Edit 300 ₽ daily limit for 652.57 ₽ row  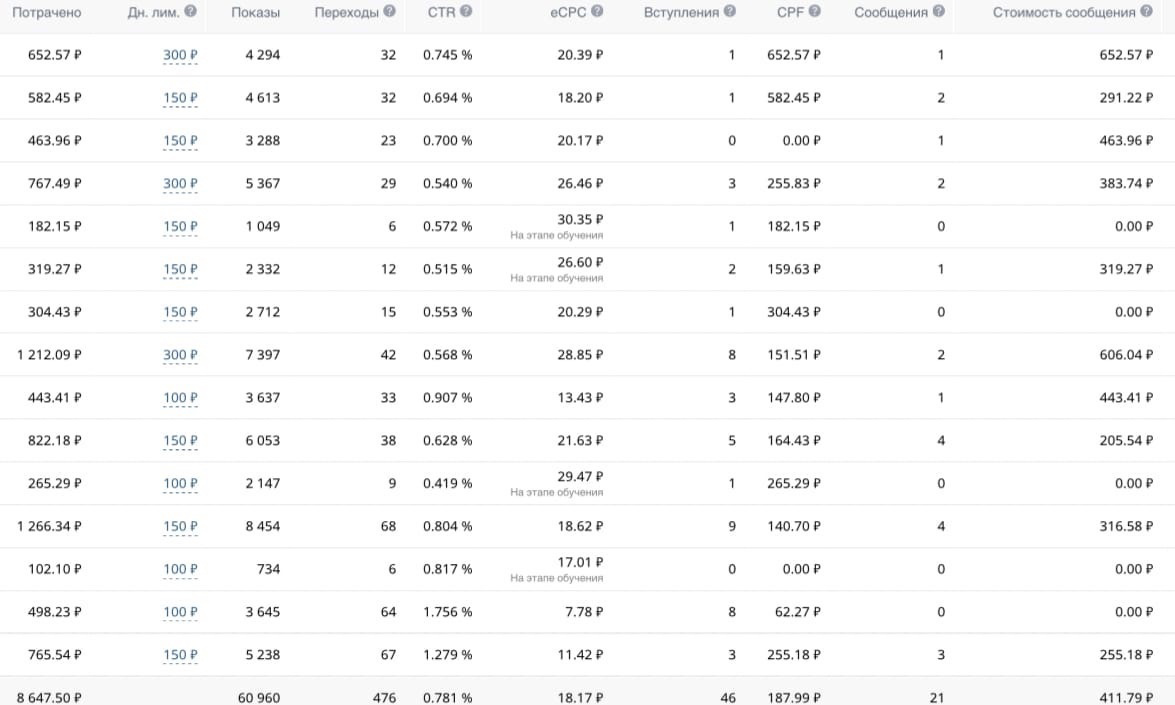click(181, 55)
